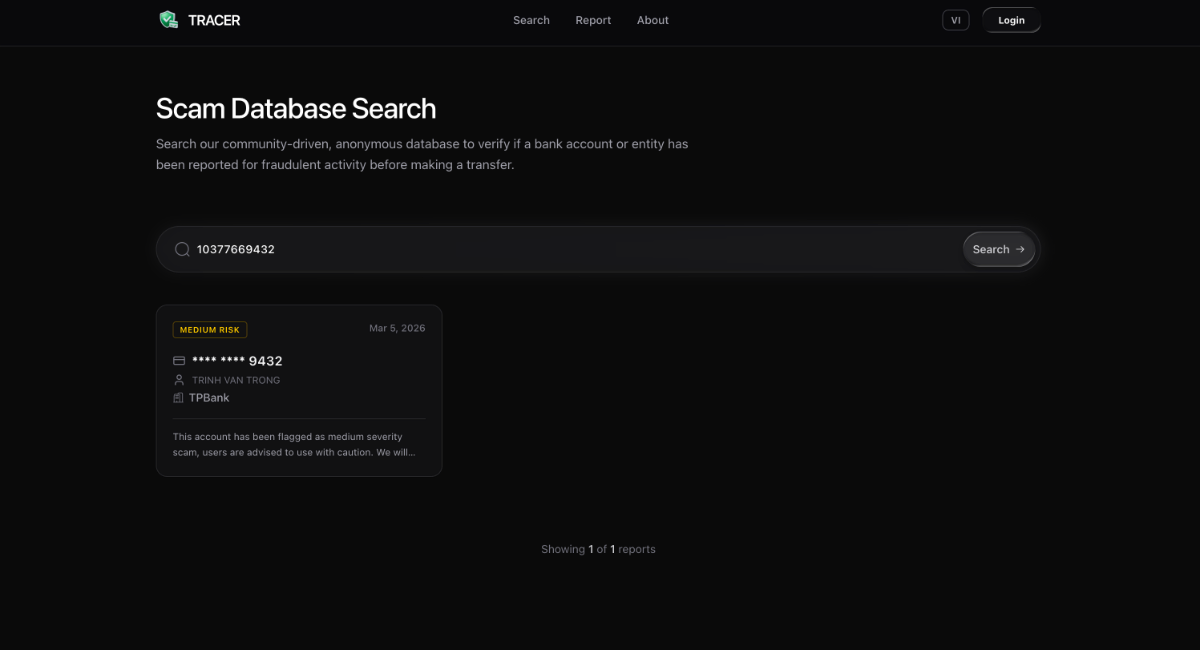Screen dimensions: 1200x650
Task: Click the bank building icon beside TPBank
Action: 179,398
